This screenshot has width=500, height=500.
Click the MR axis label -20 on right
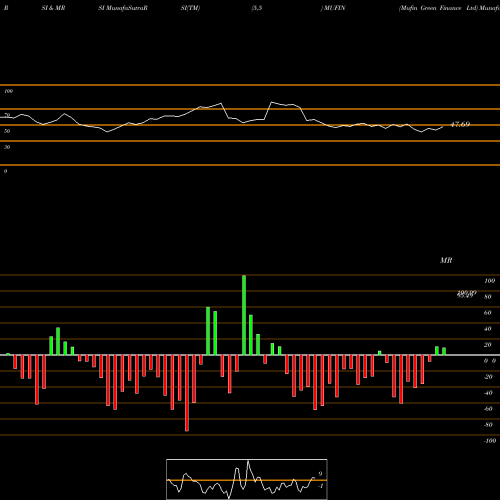(x=488, y=377)
